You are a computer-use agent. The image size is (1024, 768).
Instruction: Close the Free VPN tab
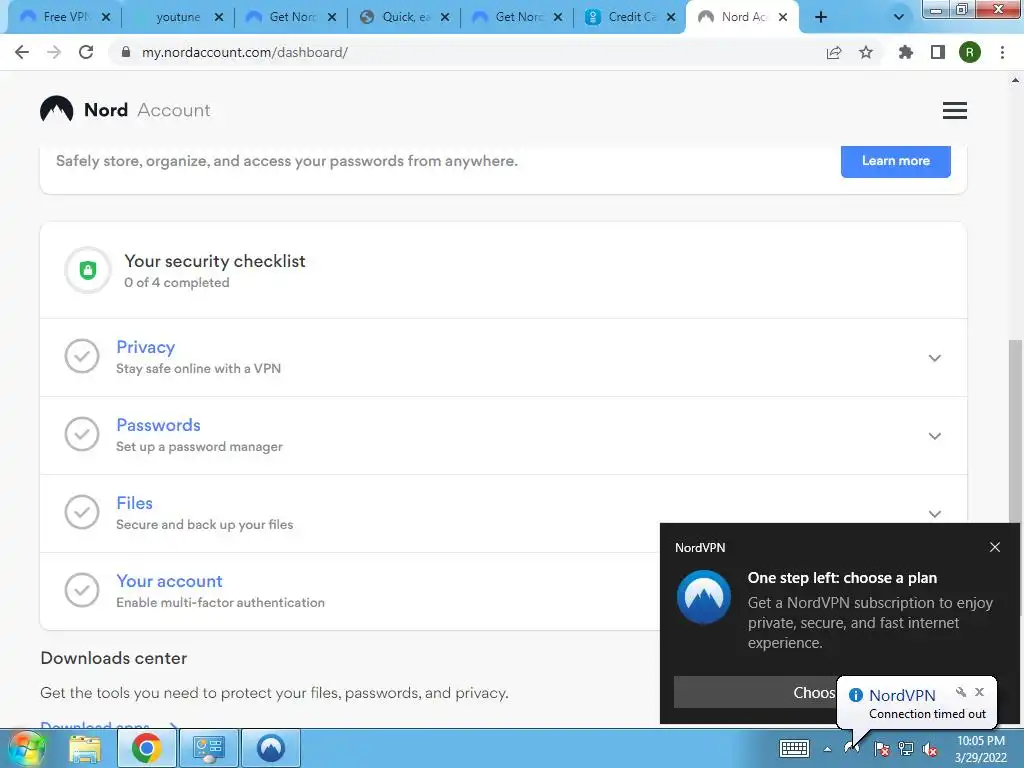[106, 18]
